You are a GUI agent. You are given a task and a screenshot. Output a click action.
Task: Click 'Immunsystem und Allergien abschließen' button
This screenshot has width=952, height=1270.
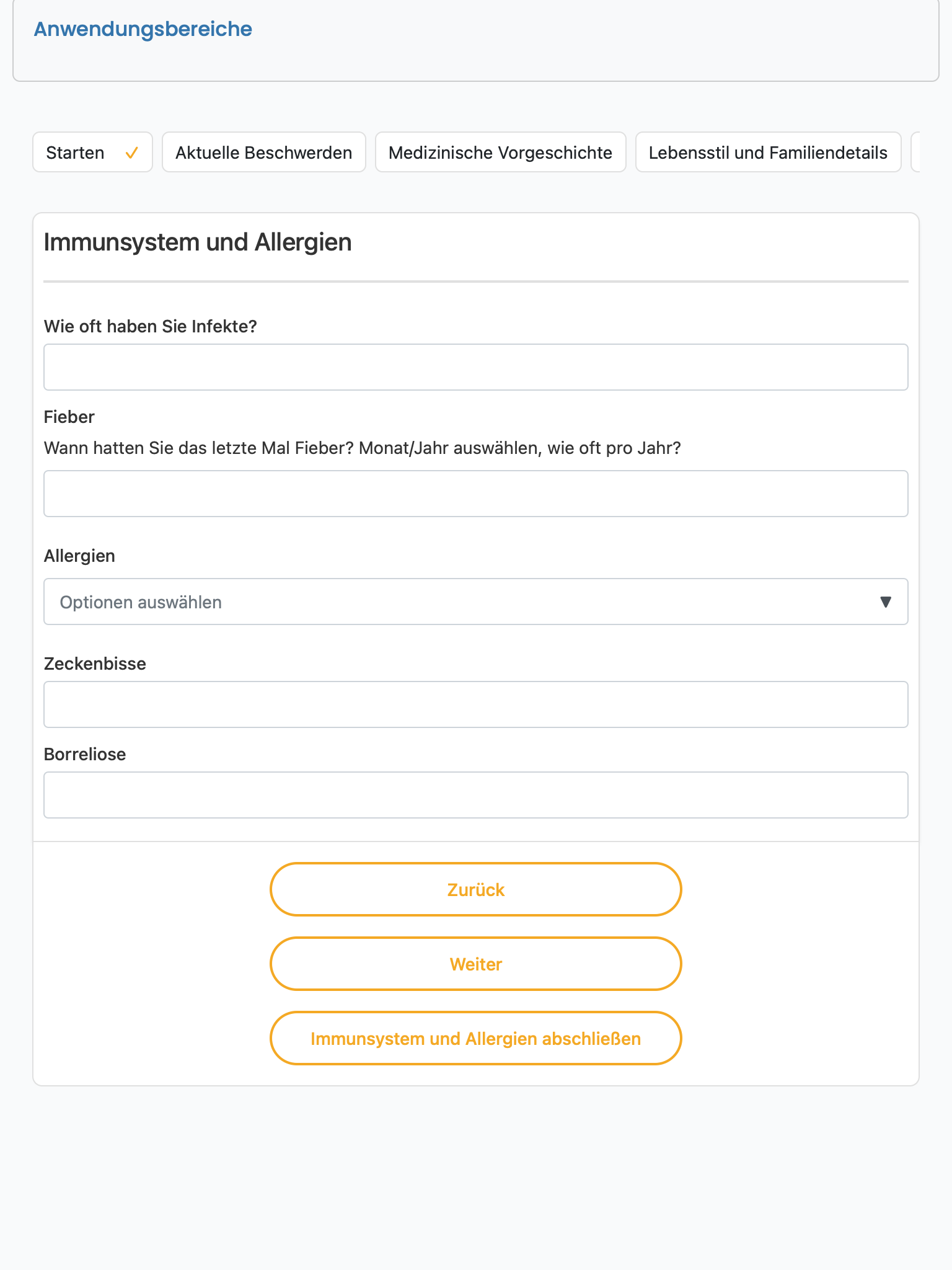tap(476, 1038)
